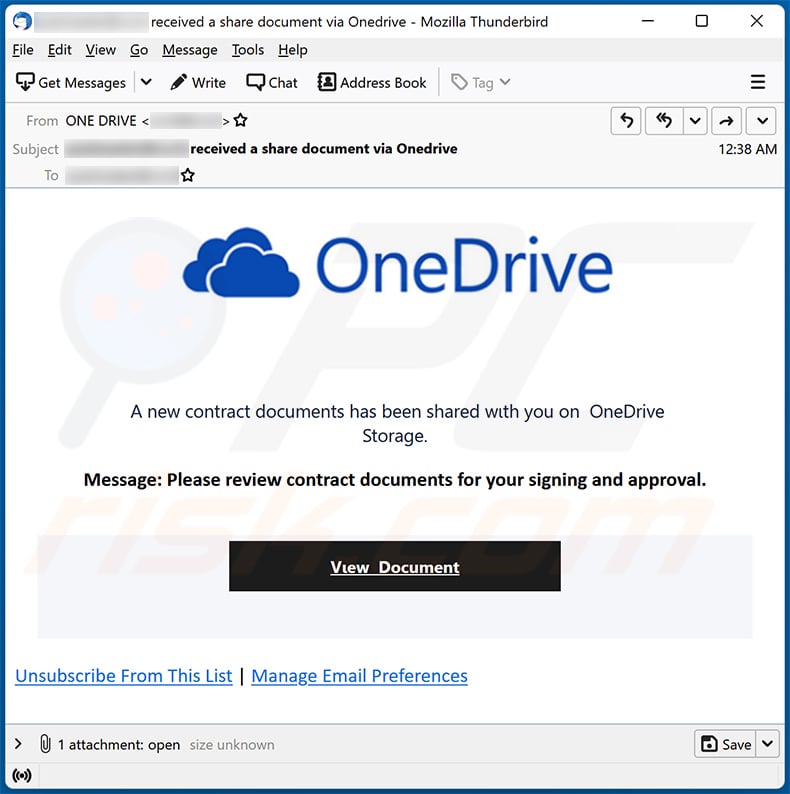The width and height of the screenshot is (790, 794).
Task: Click the Thunderbird app icon in the title bar
Action: click(x=22, y=21)
